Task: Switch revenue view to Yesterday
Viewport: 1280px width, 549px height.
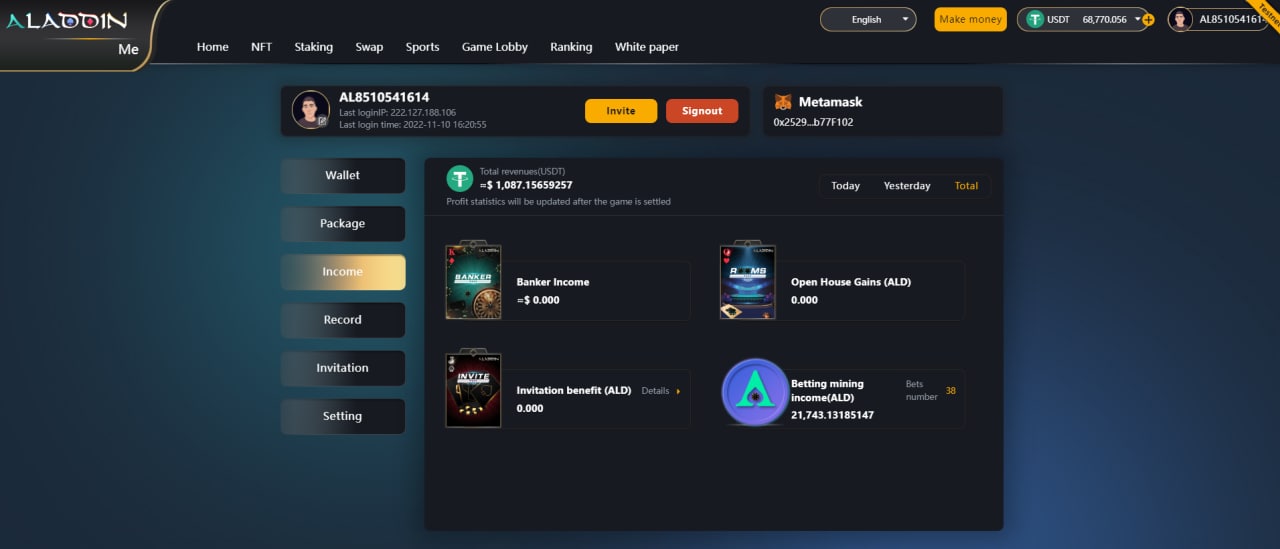Action: (907, 186)
